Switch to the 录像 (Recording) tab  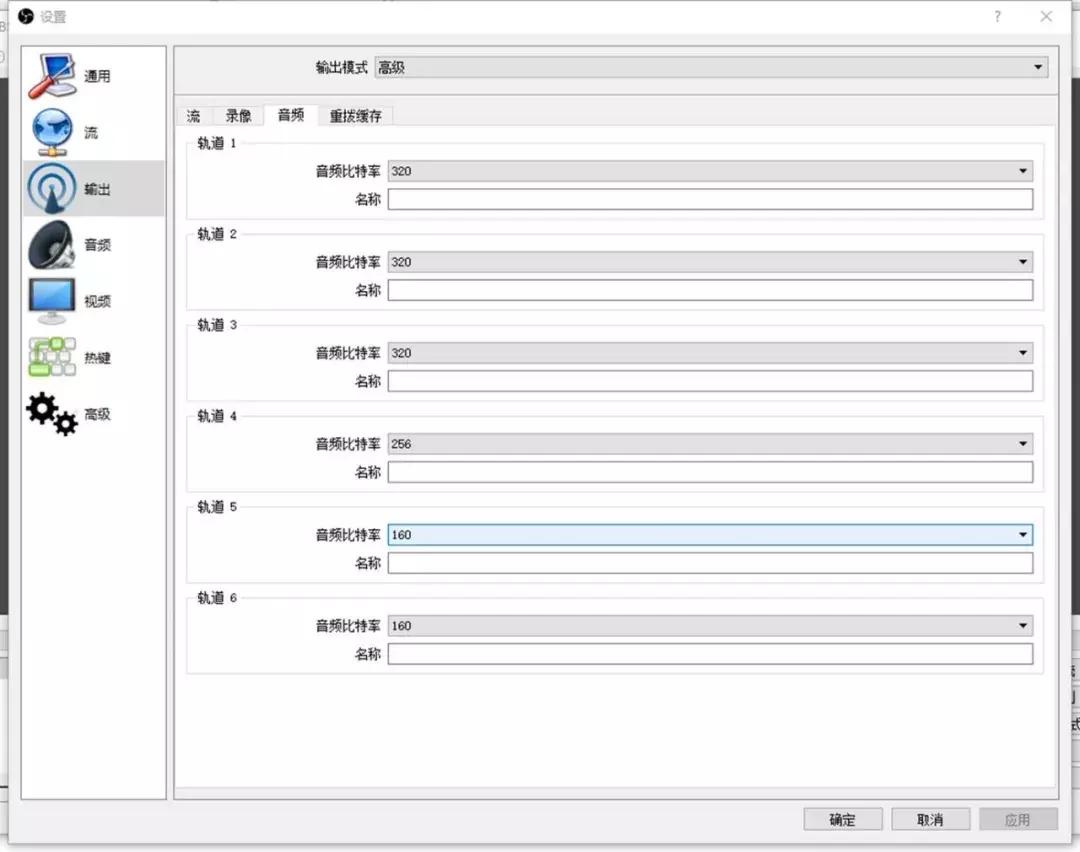click(x=237, y=115)
